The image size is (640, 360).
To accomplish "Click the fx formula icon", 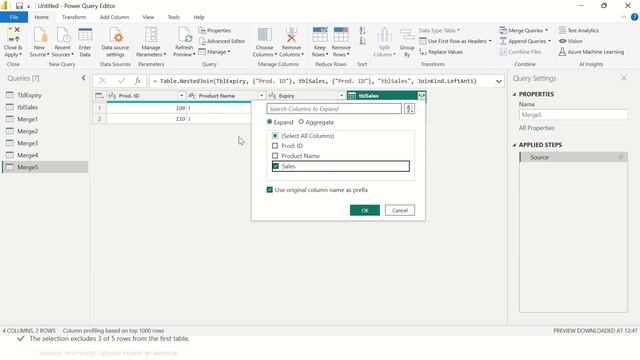I will (138, 81).
